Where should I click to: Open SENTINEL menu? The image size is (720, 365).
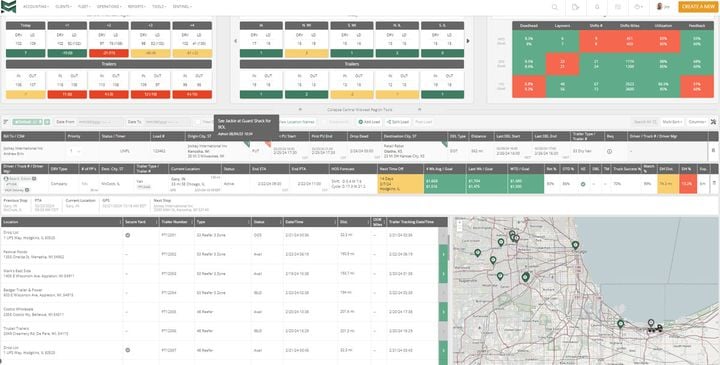pyautogui.click(x=182, y=7)
